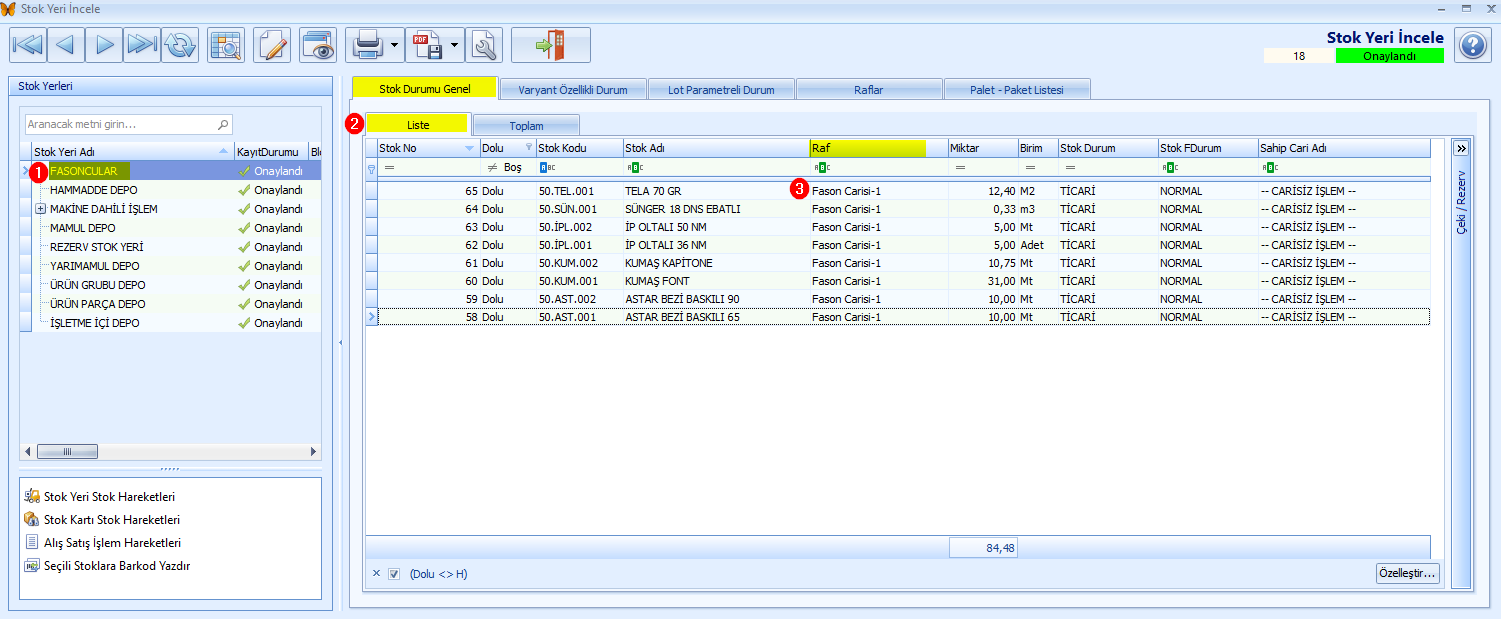Click the barcode icon for Seçili Stoklara Barkod Yazdır
1501x619 pixels.
(x=32, y=565)
